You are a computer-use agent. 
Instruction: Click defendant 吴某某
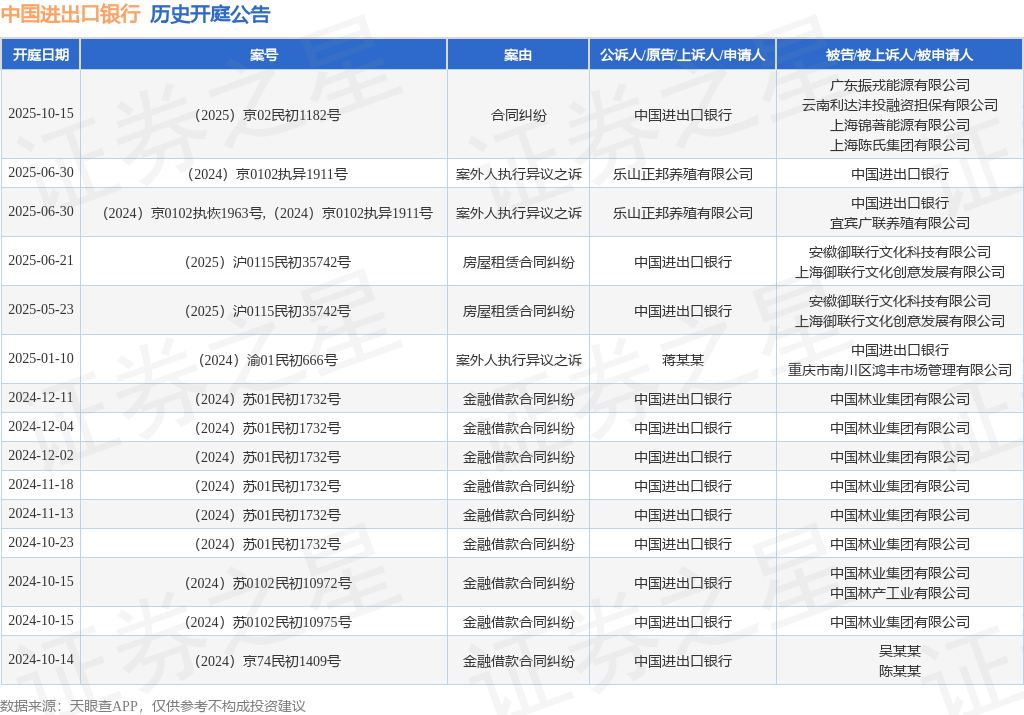[x=900, y=651]
